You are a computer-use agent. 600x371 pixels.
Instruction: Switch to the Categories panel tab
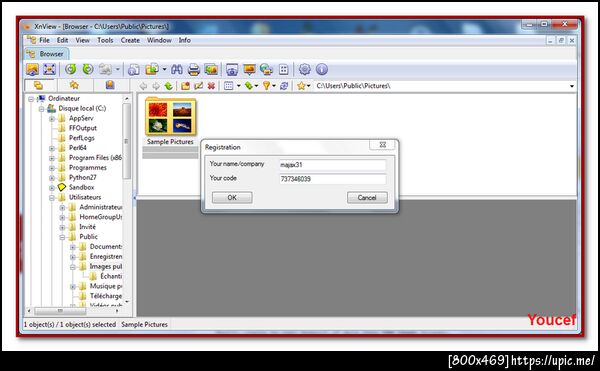pos(110,85)
